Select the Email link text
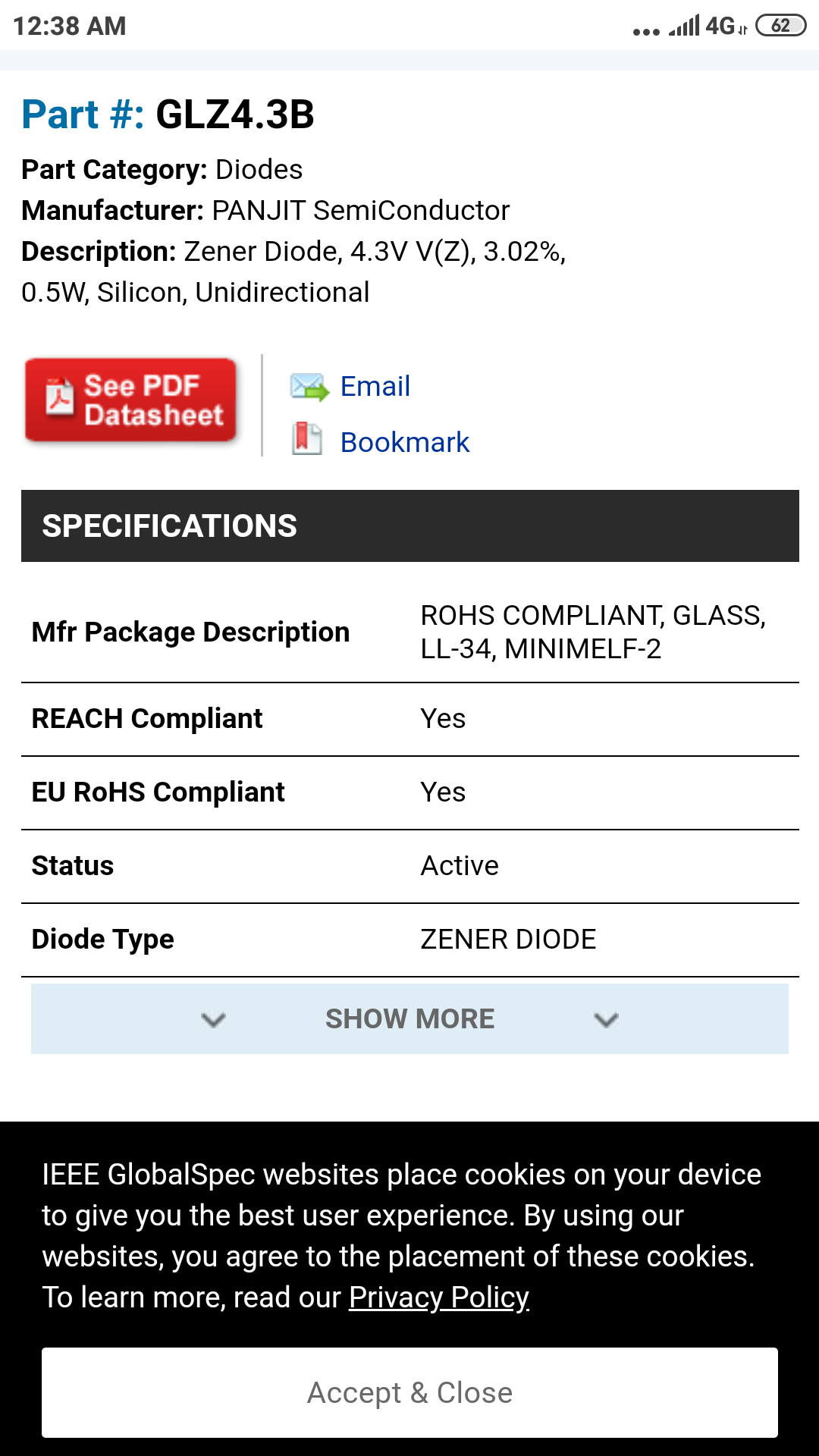Image resolution: width=819 pixels, height=1456 pixels. pyautogui.click(x=375, y=387)
